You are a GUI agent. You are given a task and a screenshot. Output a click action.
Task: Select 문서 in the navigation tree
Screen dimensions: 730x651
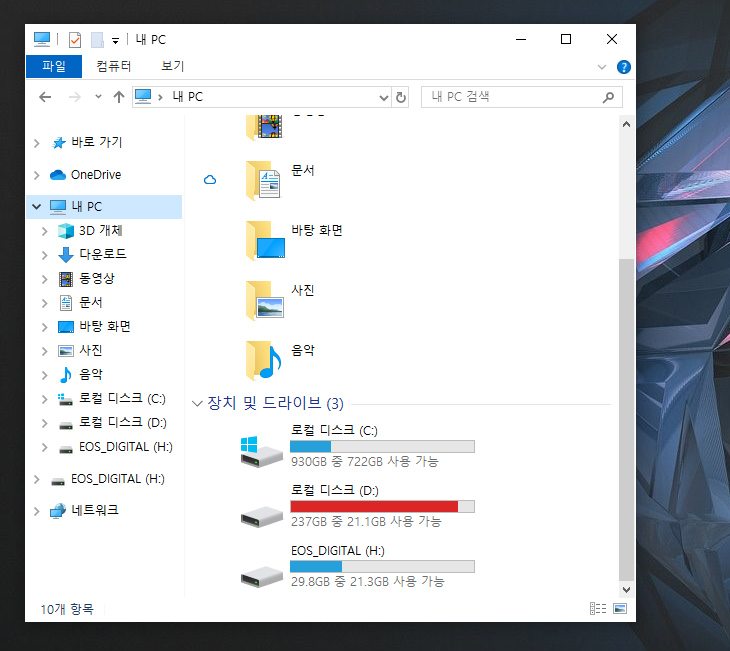click(x=91, y=303)
